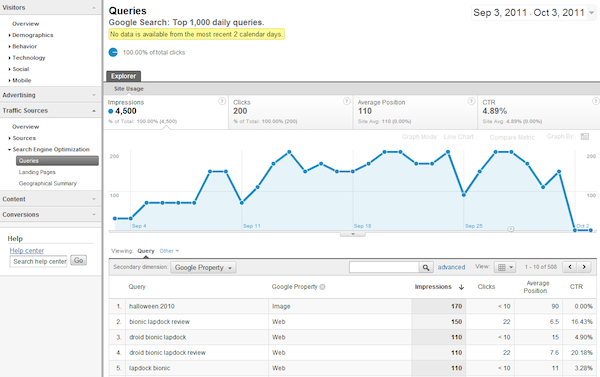Click the Help center link

pos(27,251)
